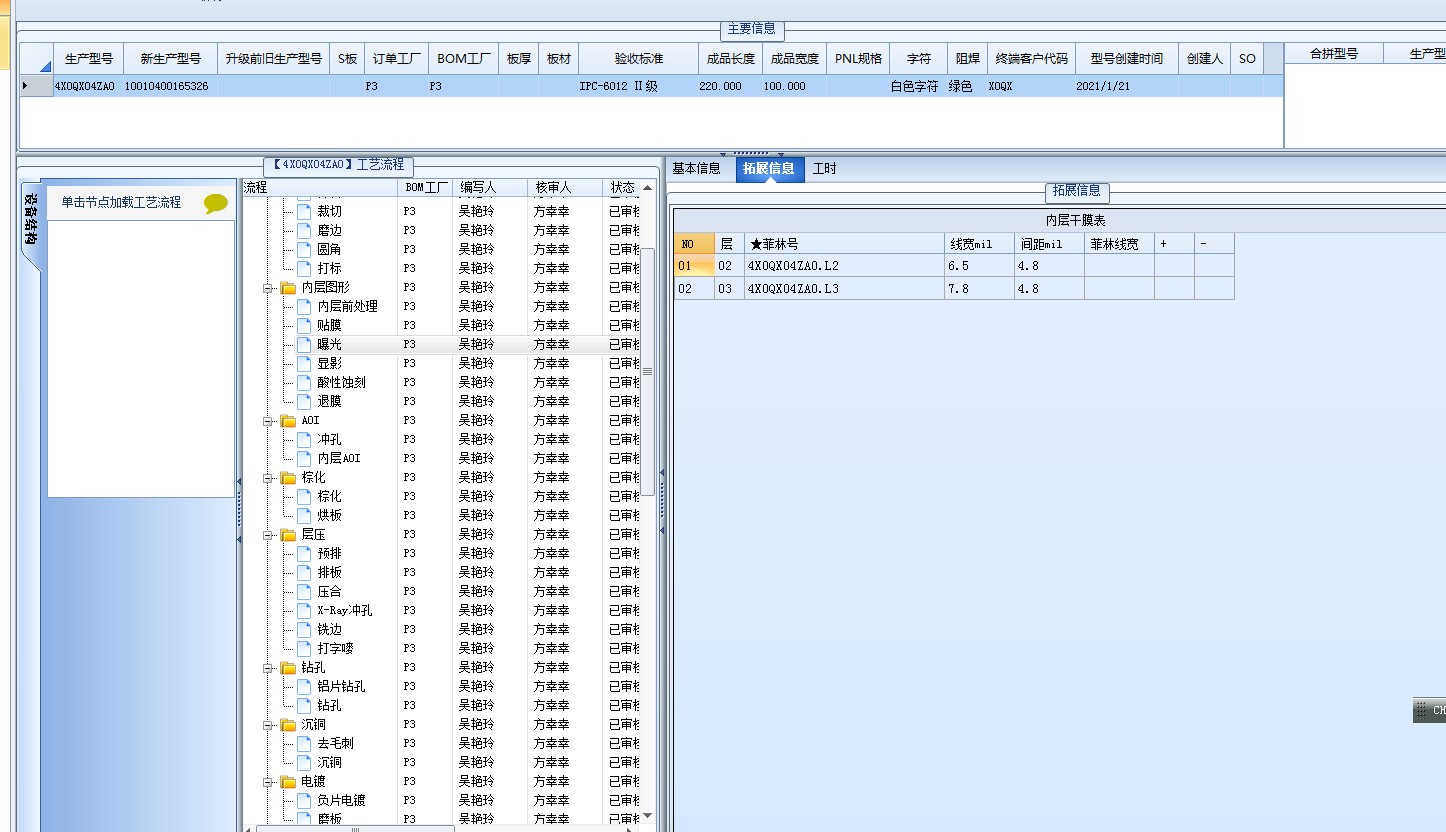Image resolution: width=1446 pixels, height=832 pixels.
Task: Click the 菲林线宽 column header
Action: (1118, 243)
